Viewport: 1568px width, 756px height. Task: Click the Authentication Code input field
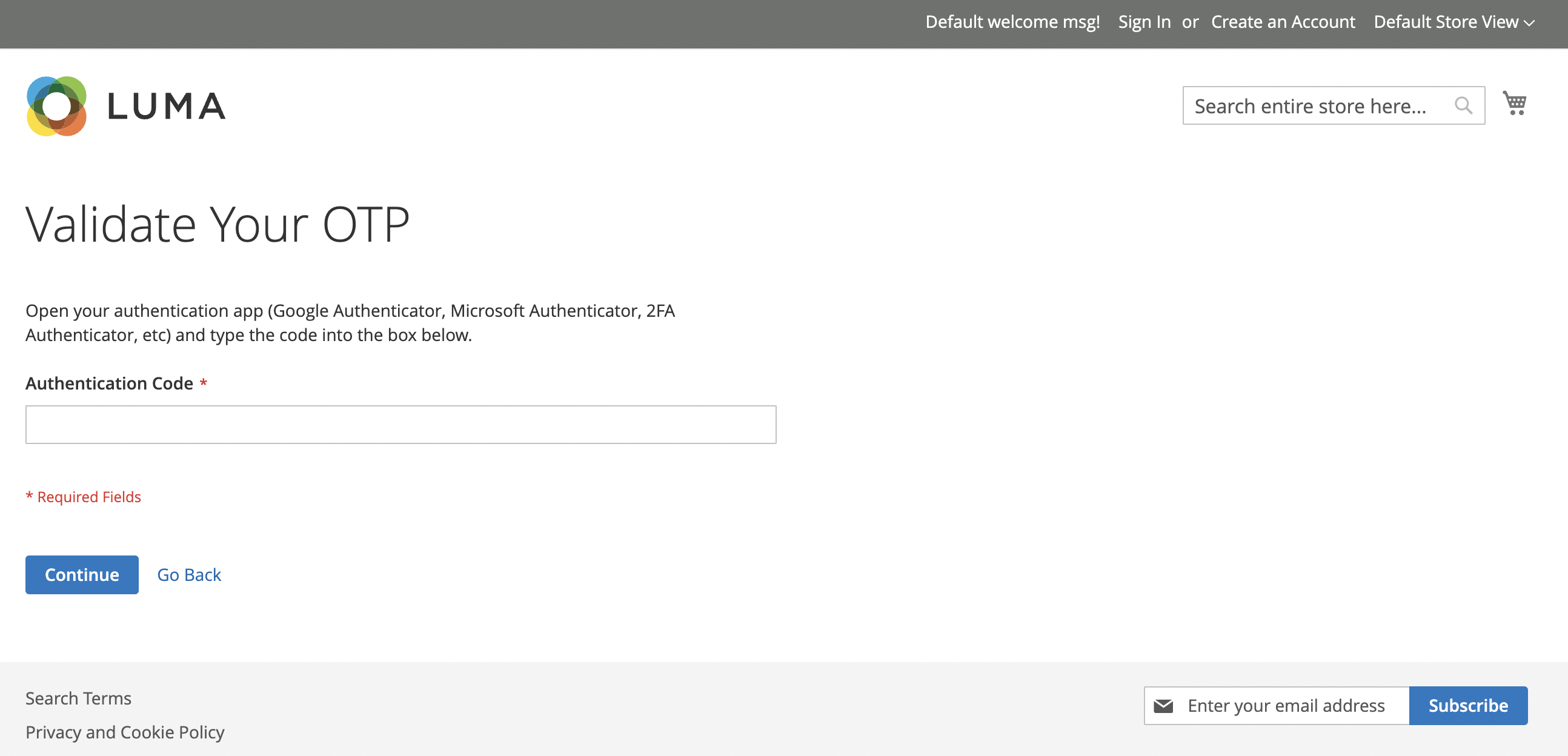tap(401, 424)
